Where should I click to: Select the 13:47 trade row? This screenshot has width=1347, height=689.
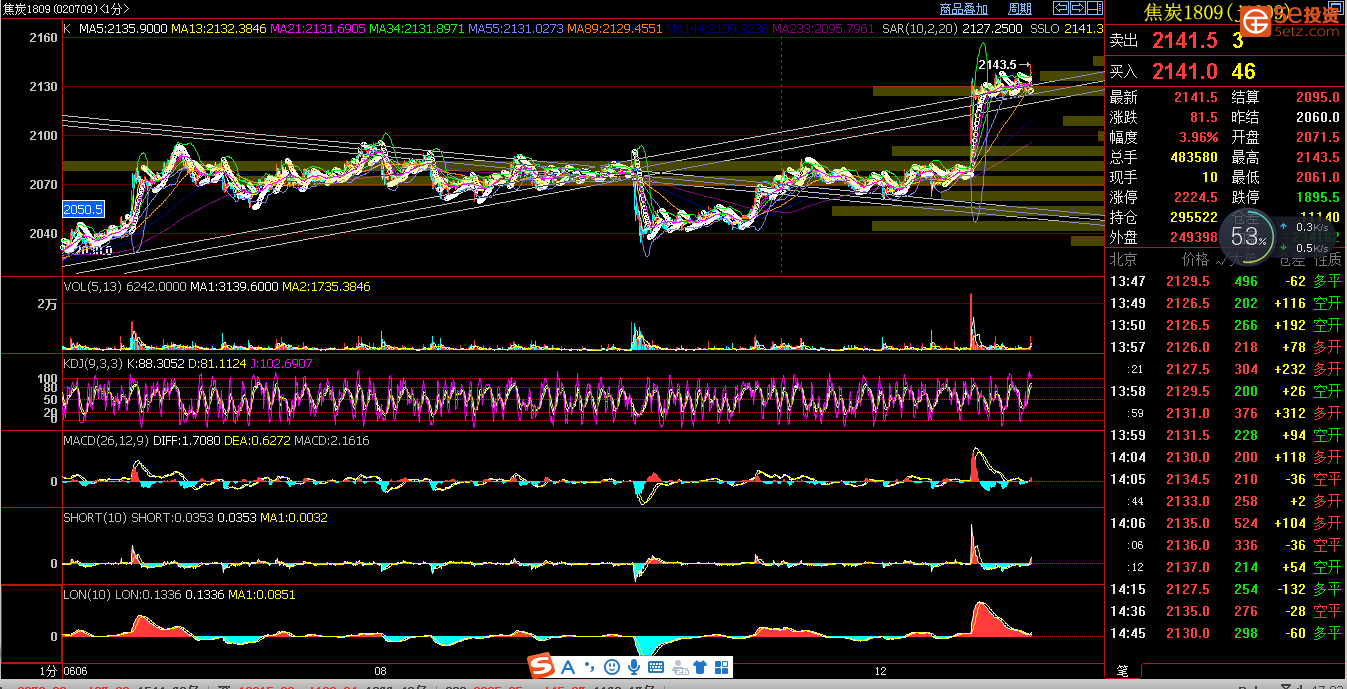(1226, 281)
